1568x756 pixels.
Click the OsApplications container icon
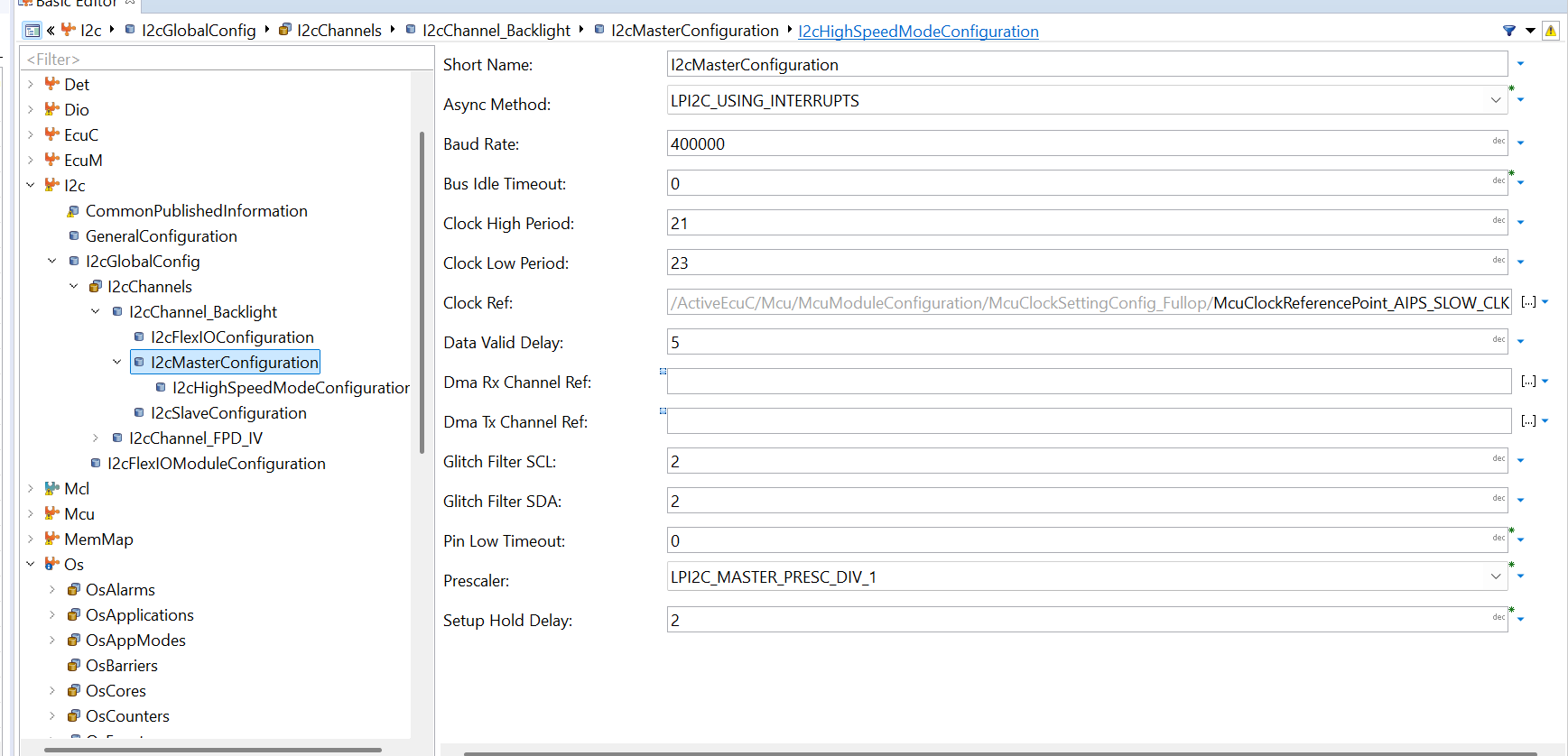[74, 615]
